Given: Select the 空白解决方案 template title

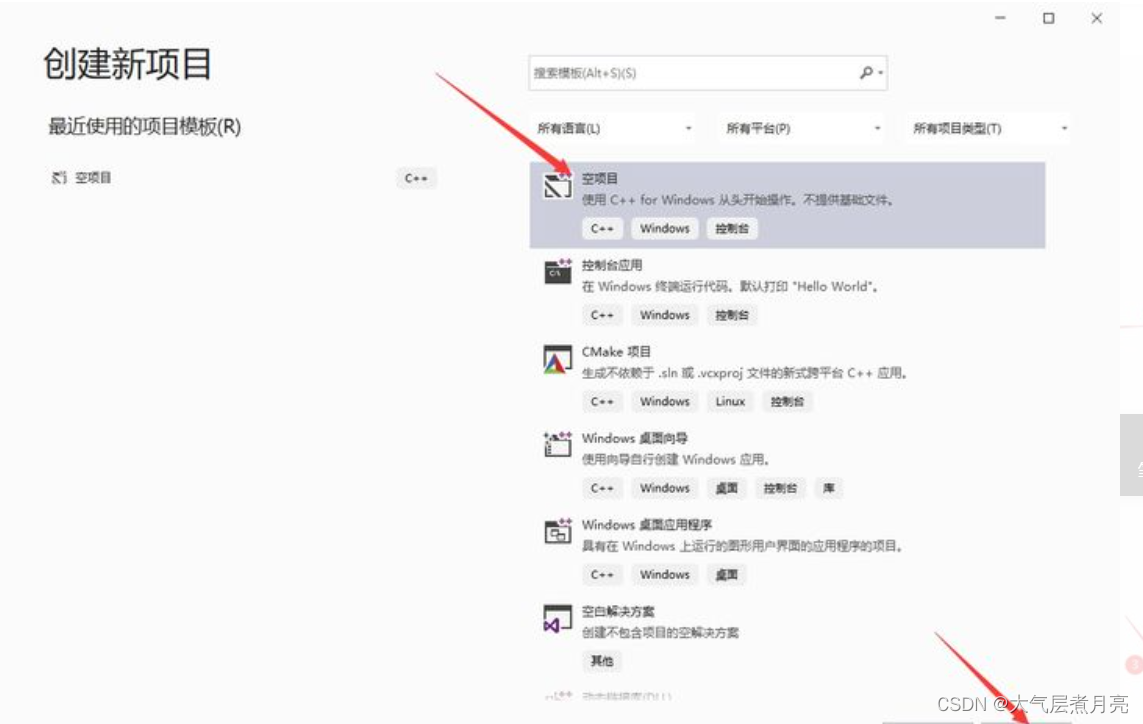Looking at the screenshot, I should [x=617, y=611].
